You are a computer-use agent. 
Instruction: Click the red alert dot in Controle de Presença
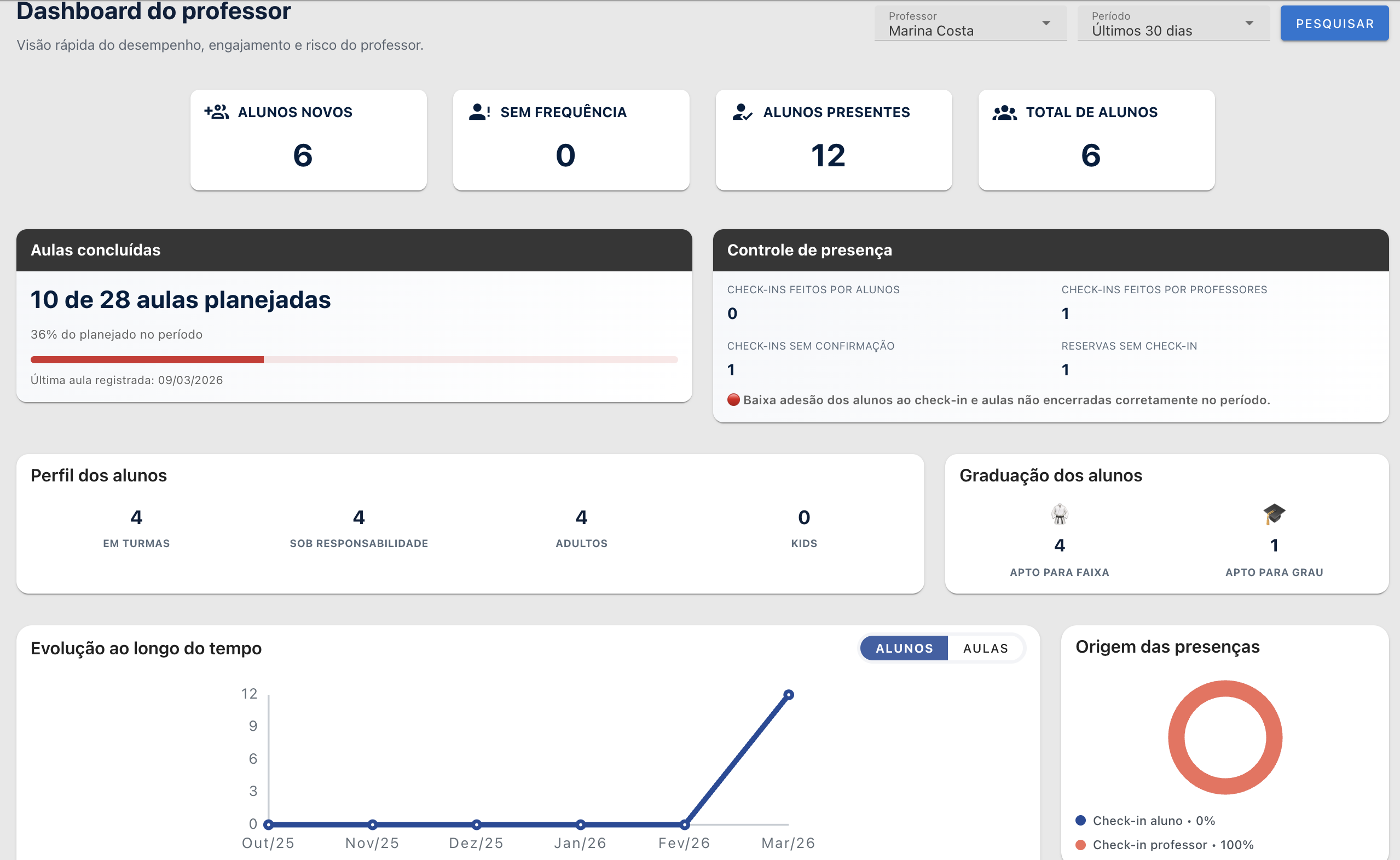[x=733, y=400]
